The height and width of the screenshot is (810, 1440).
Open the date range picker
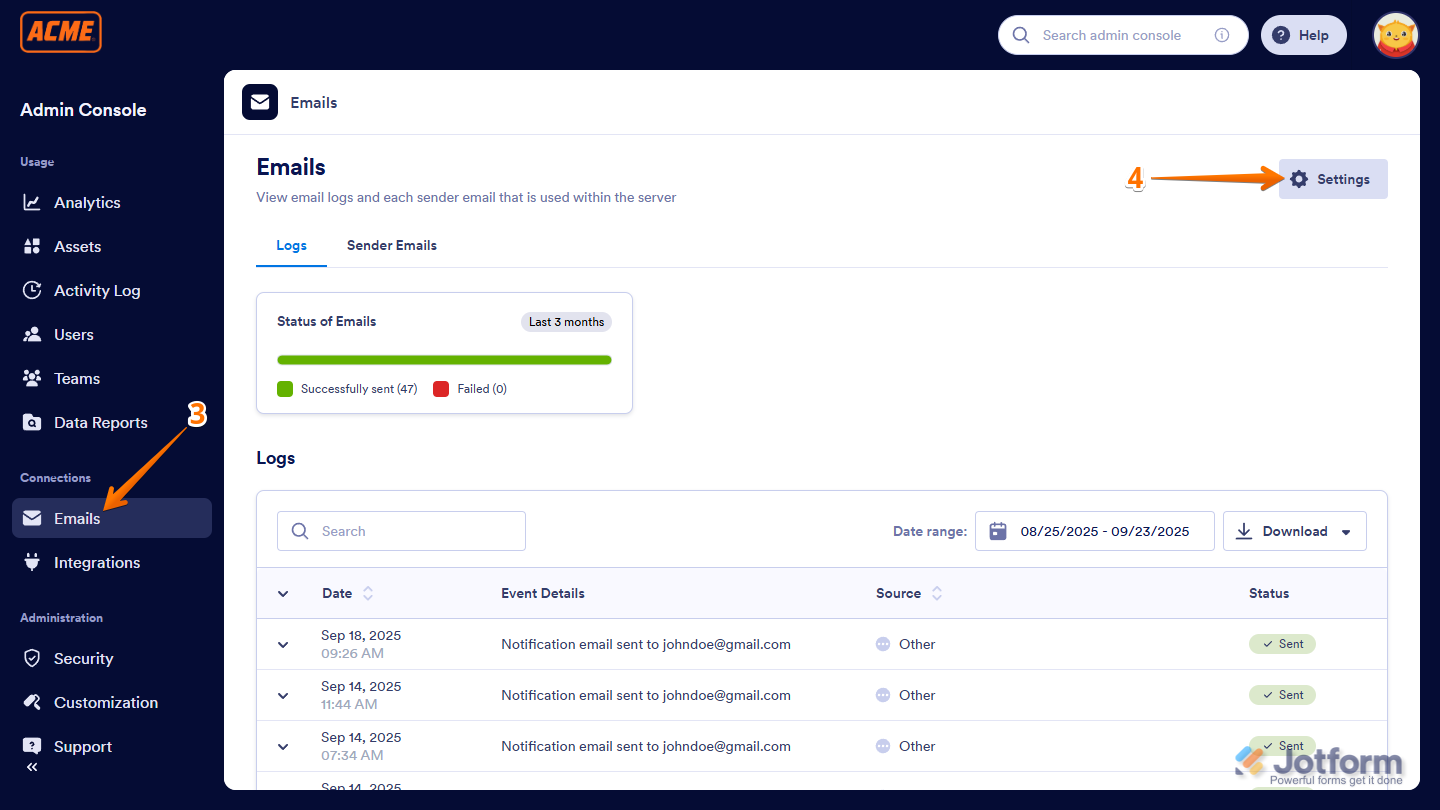(1094, 531)
